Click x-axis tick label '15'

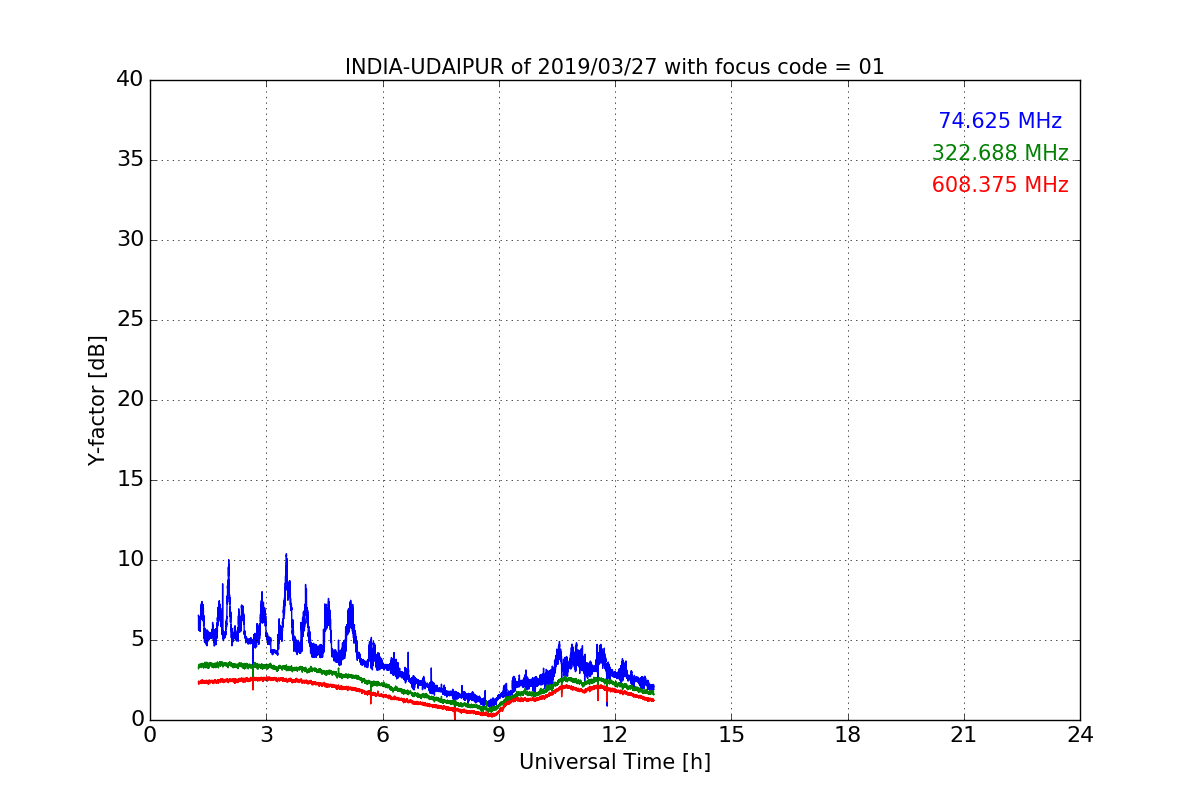pos(731,735)
